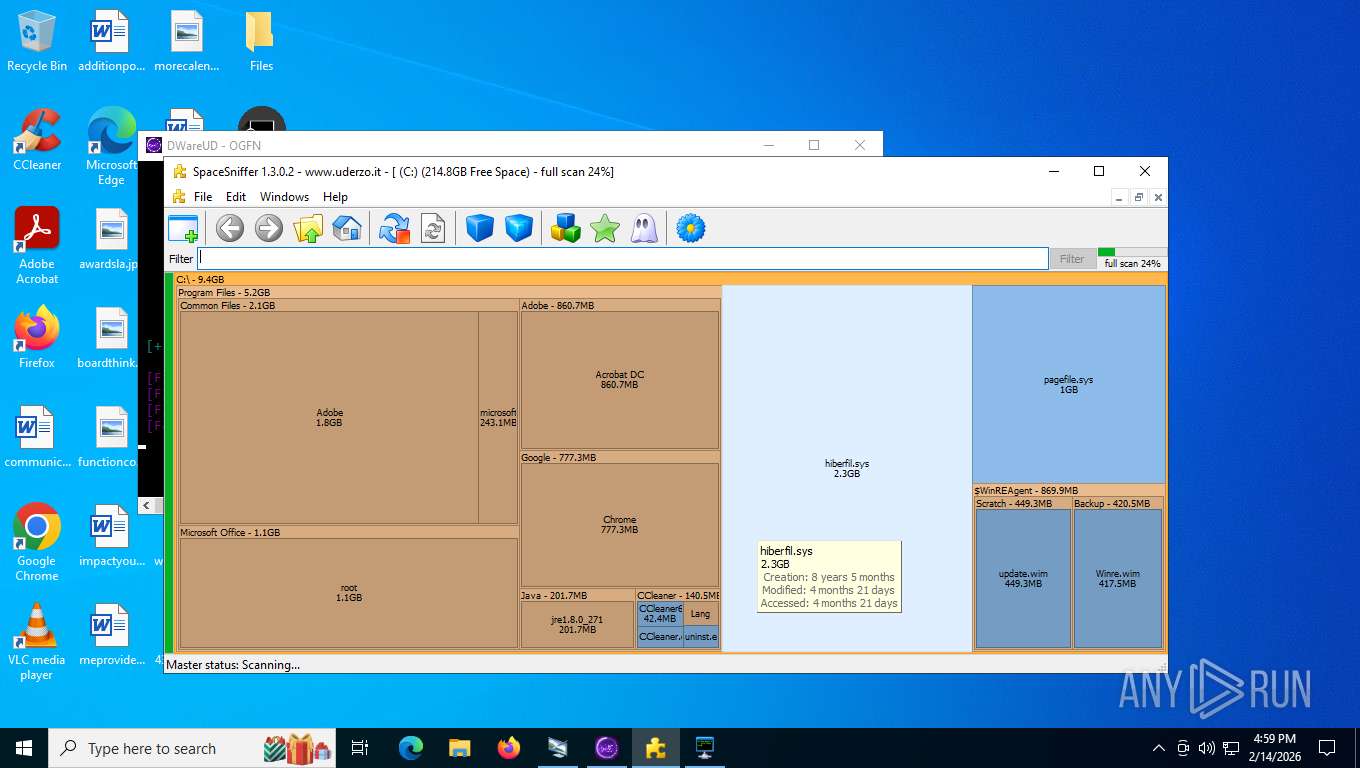Select the root 1.1GB block
This screenshot has height=768, width=1360.
(x=349, y=593)
